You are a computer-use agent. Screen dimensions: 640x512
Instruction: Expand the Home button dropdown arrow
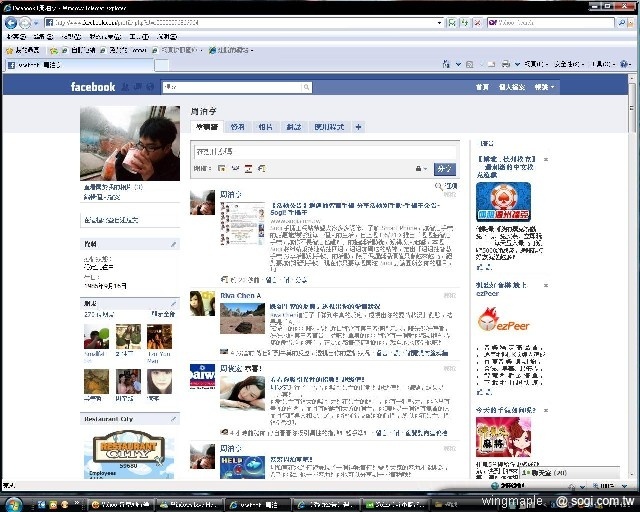click(458, 65)
